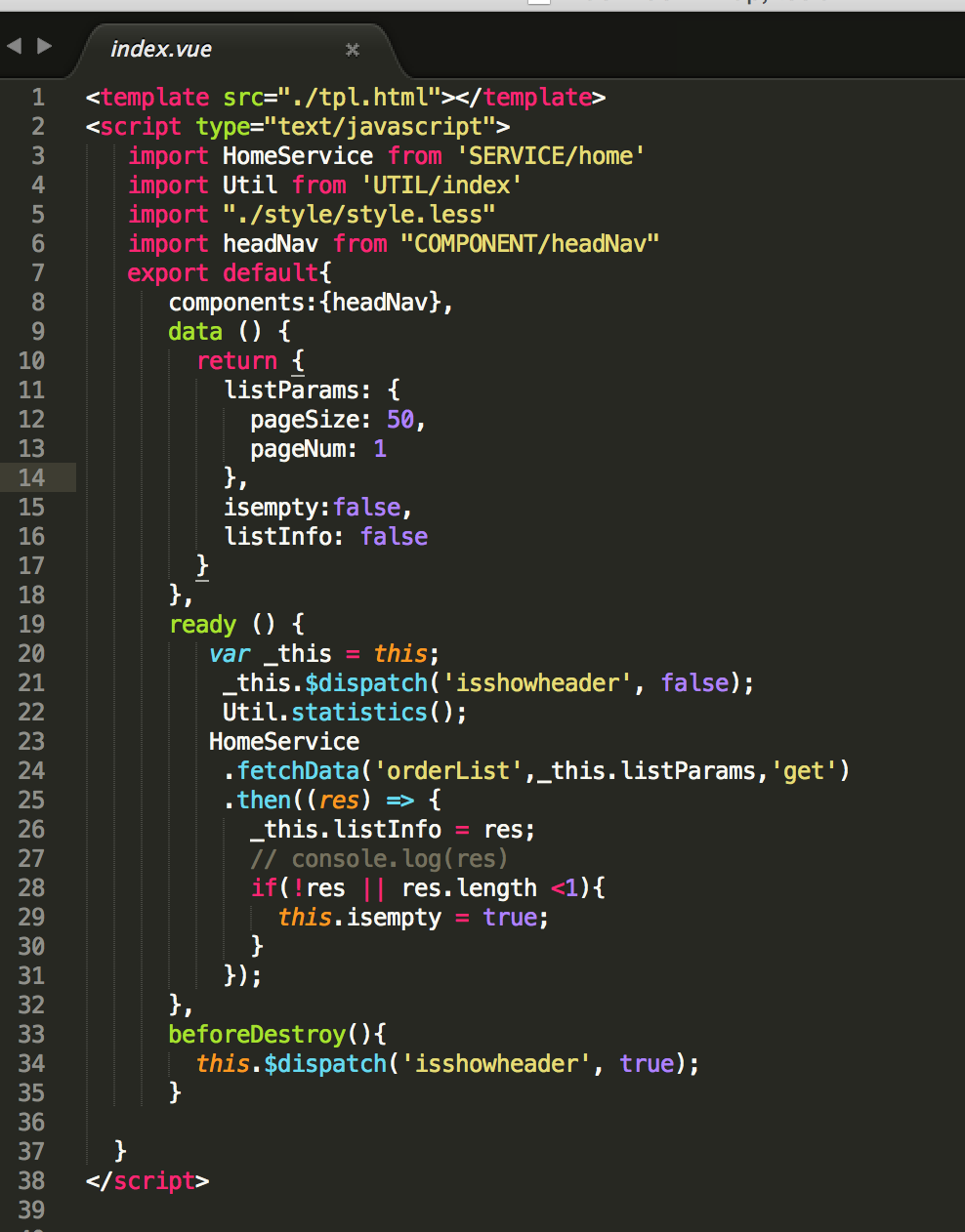Click the 'UTIL/index' string
The height and width of the screenshot is (1232, 965).
click(441, 185)
